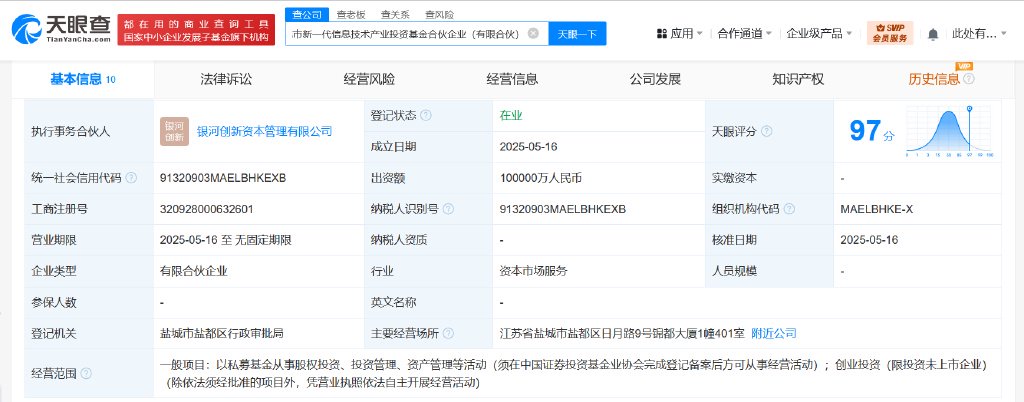The height and width of the screenshot is (402, 1024).
Task: Click the 执行事务合伙人 label
Action: tap(71, 131)
